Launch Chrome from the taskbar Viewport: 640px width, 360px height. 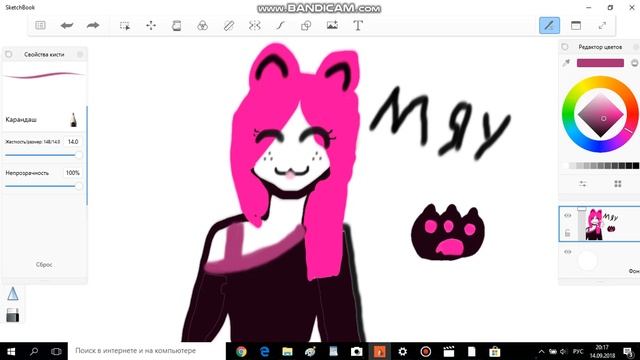tap(241, 351)
